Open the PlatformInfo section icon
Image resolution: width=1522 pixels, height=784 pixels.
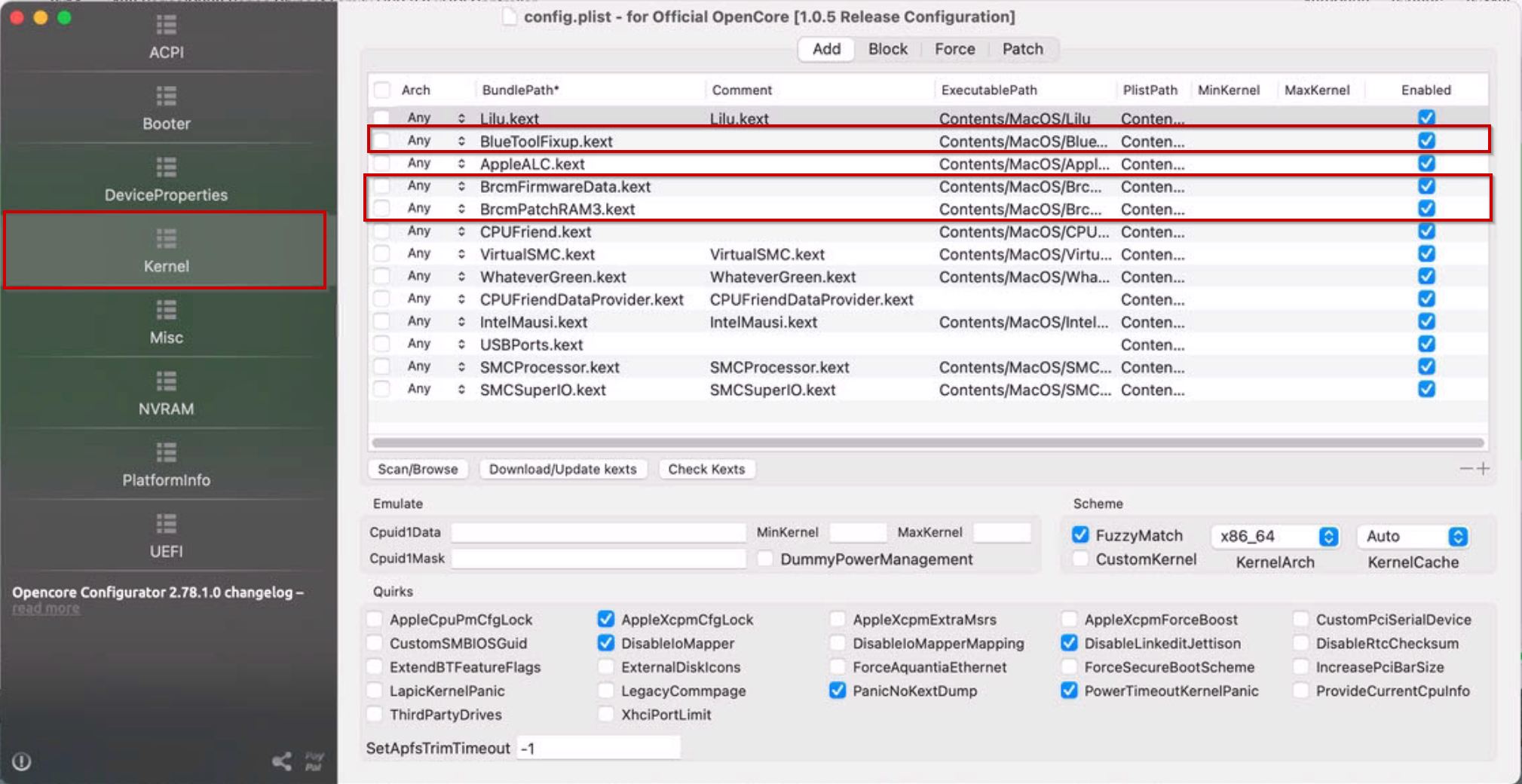click(x=166, y=453)
